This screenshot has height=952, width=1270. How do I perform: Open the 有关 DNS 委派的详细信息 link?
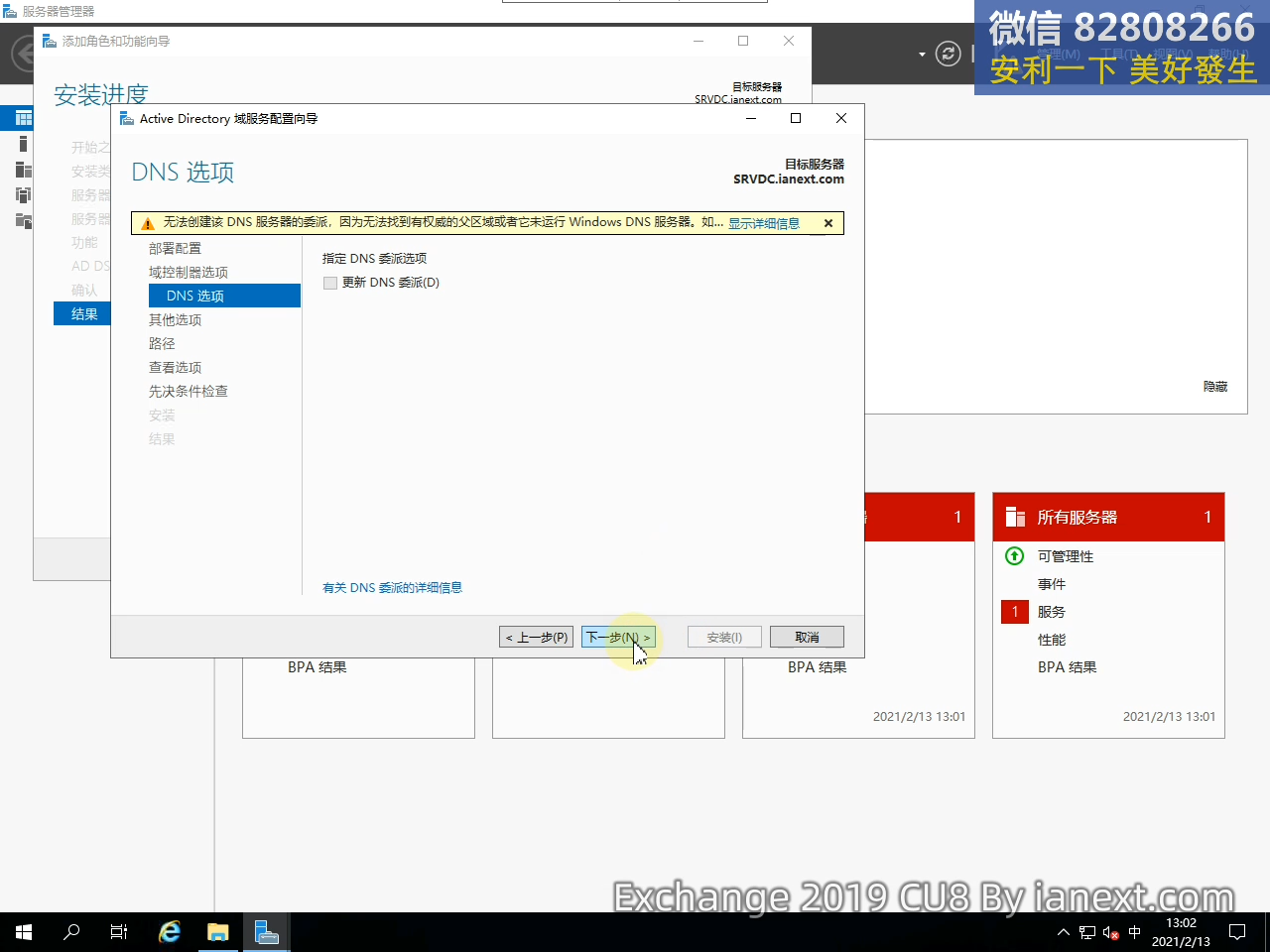pyautogui.click(x=392, y=588)
